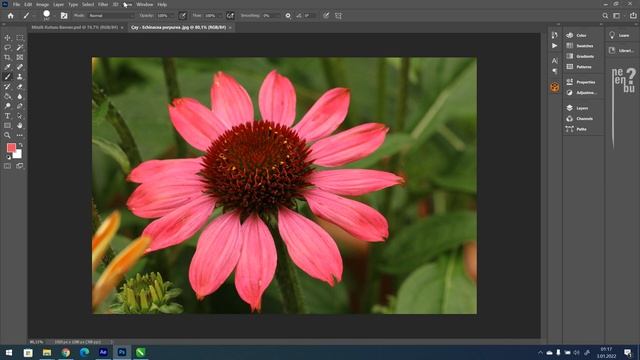The height and width of the screenshot is (360, 640).
Task: Select the Rectangle shape tool
Action: [7, 126]
